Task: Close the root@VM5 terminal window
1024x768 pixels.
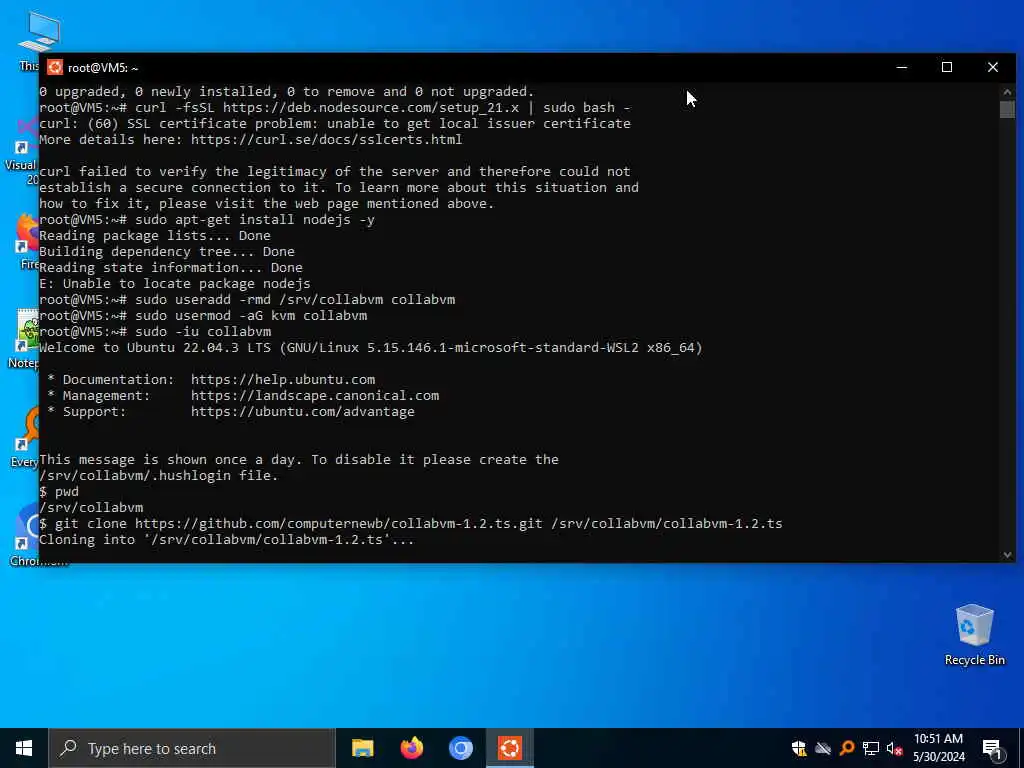Action: (993, 67)
